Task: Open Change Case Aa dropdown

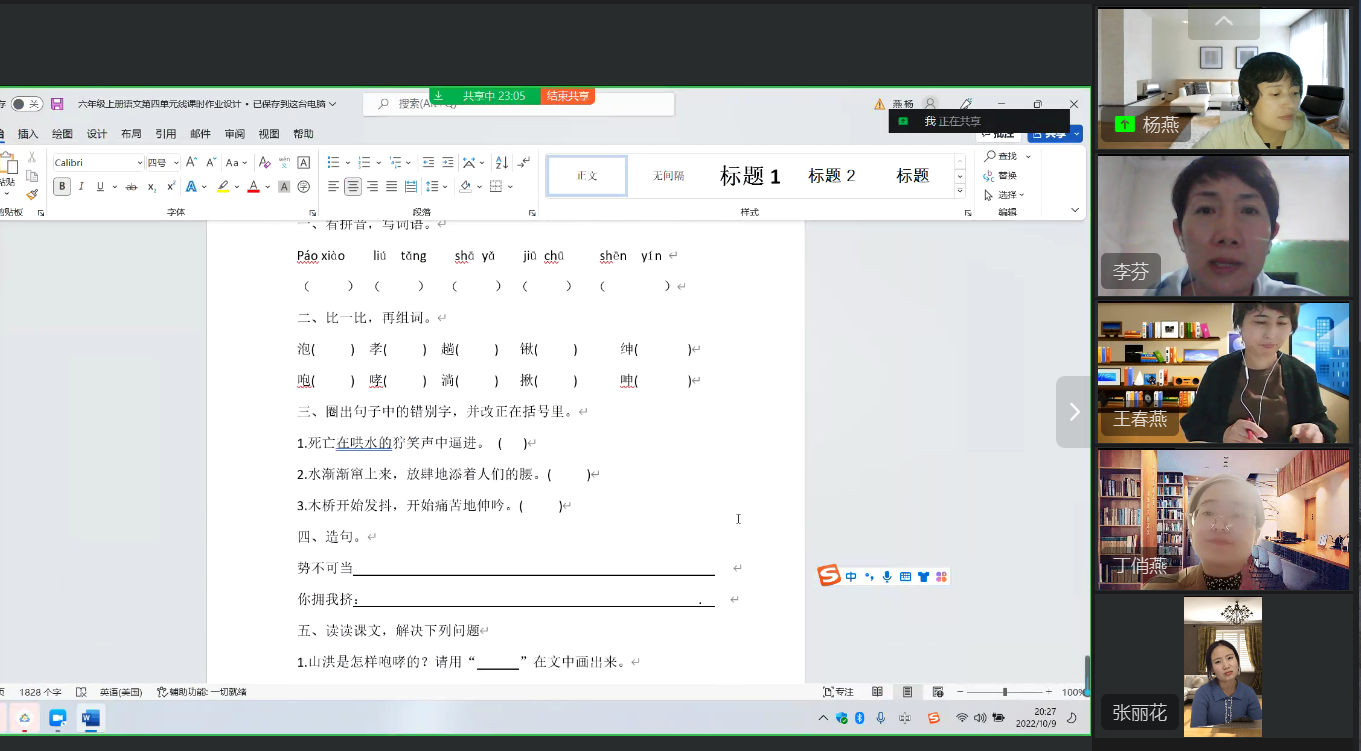Action: tap(236, 162)
